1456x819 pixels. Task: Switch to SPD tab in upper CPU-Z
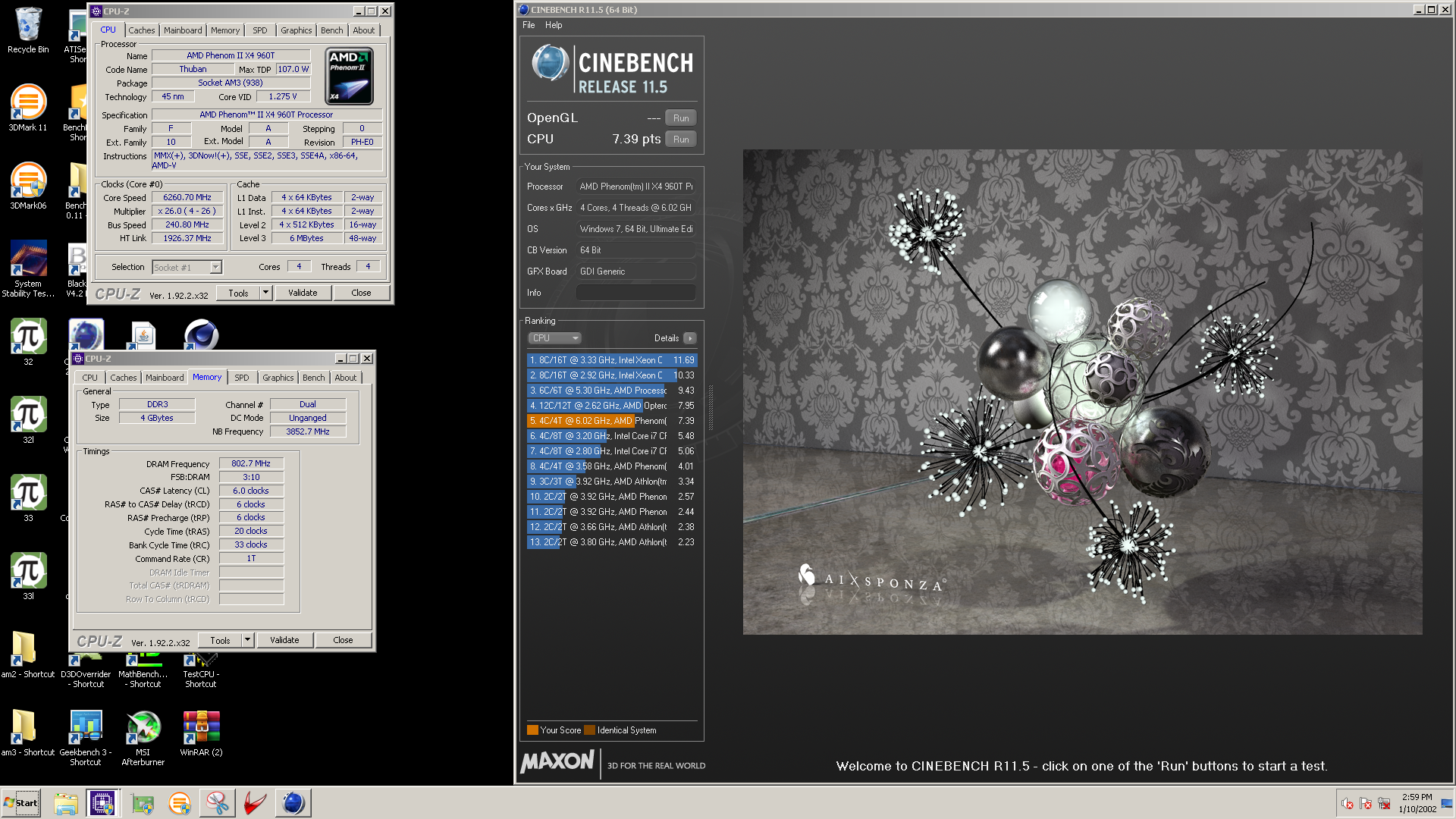click(x=260, y=30)
